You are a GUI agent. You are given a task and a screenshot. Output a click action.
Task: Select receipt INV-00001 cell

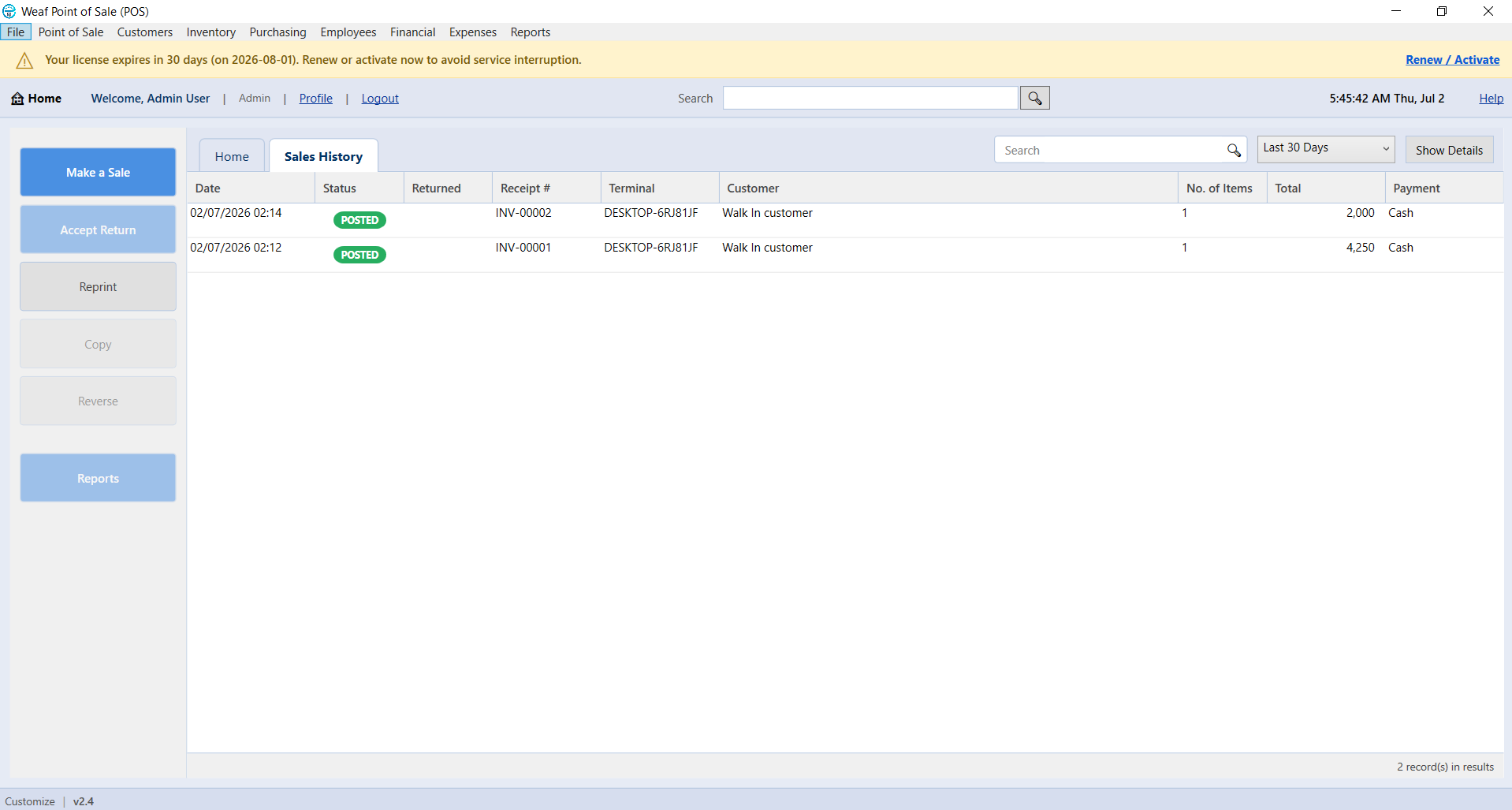(523, 248)
